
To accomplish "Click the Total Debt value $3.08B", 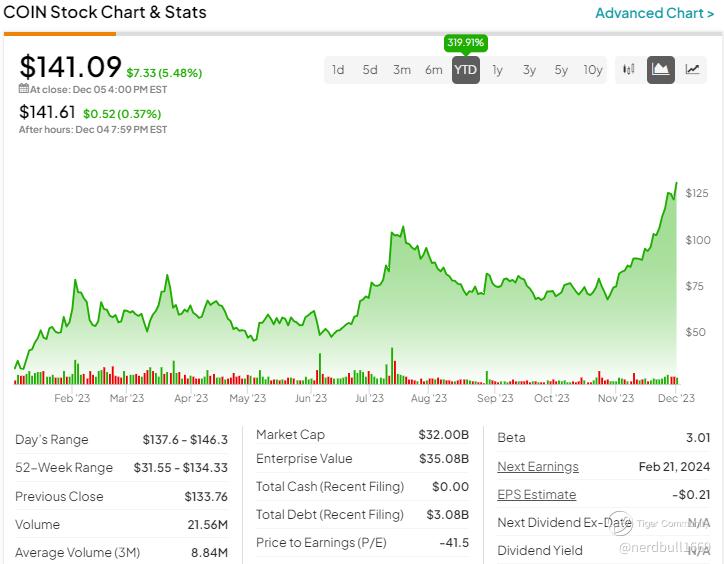I will [448, 515].
